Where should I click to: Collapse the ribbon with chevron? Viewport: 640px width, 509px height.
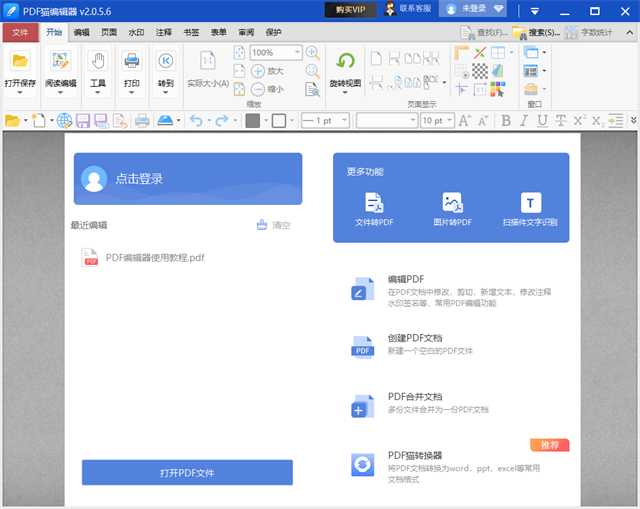click(x=629, y=33)
